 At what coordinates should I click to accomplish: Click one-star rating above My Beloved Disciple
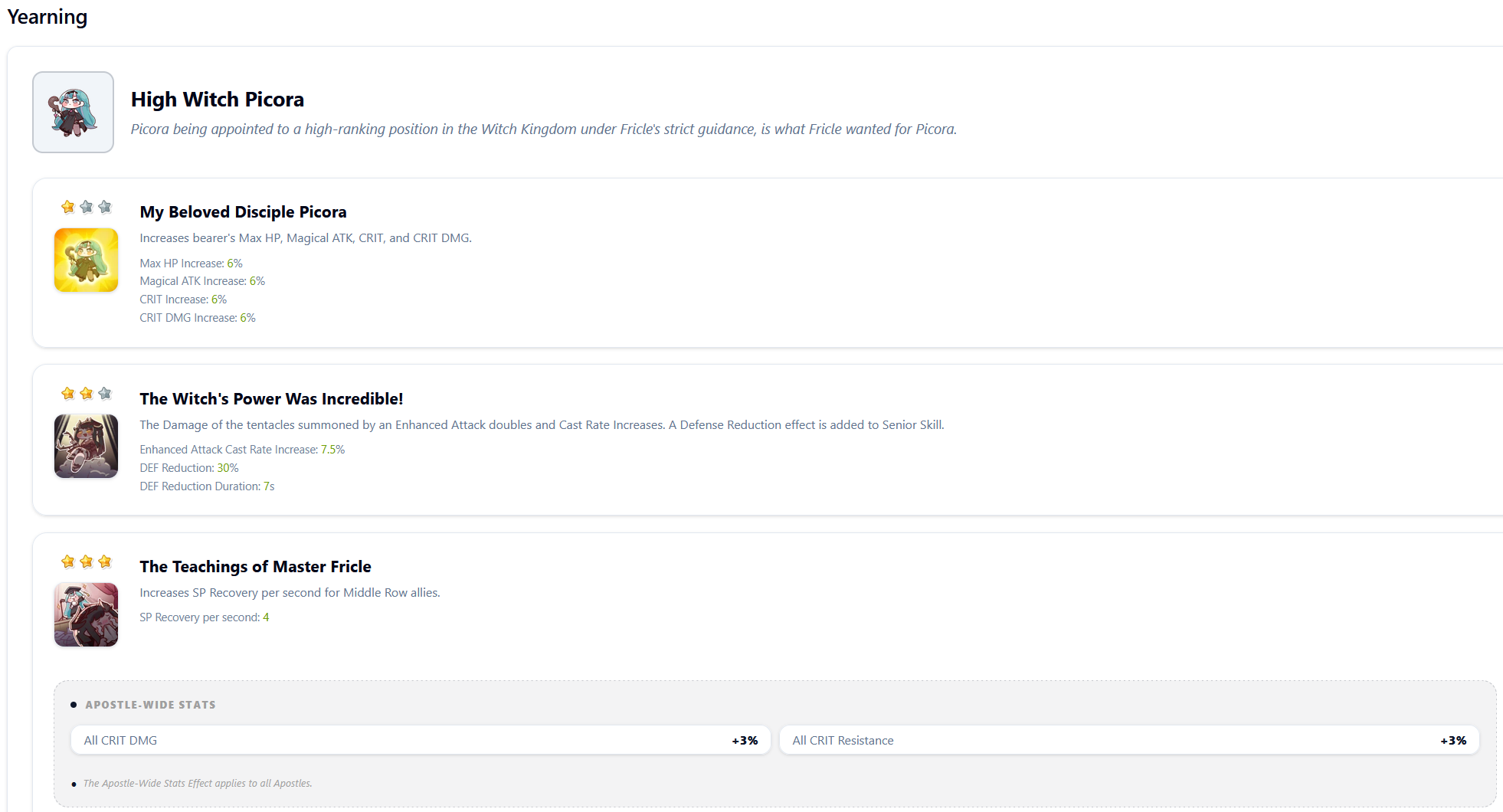(x=86, y=207)
